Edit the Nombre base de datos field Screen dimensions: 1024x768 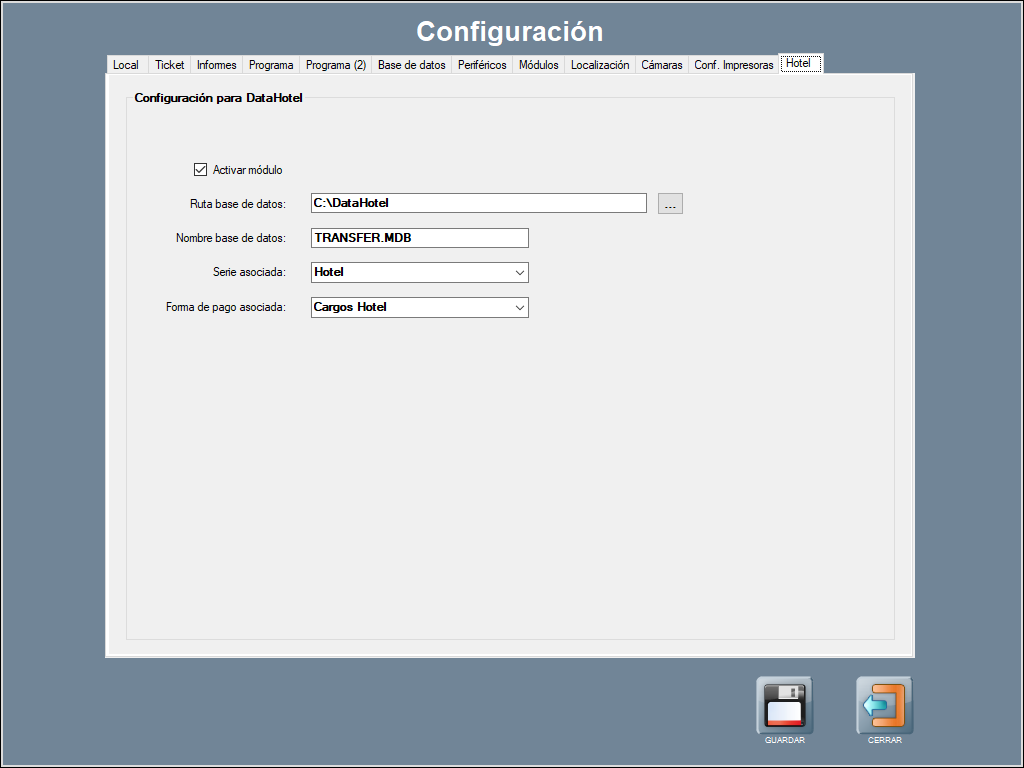coord(419,238)
